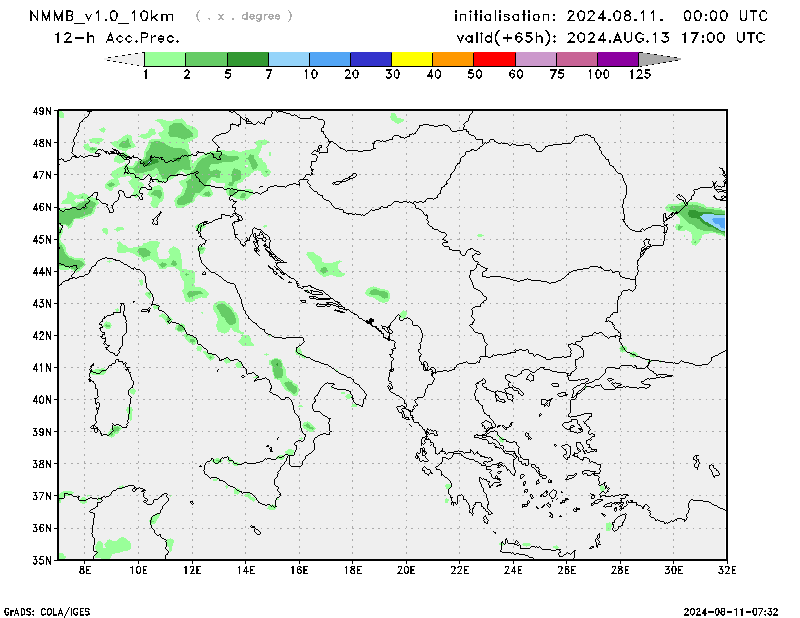The width and height of the screenshot is (800, 618).
Task: Select the 12-h Acc.Prec. label
Action: [x=117, y=38]
